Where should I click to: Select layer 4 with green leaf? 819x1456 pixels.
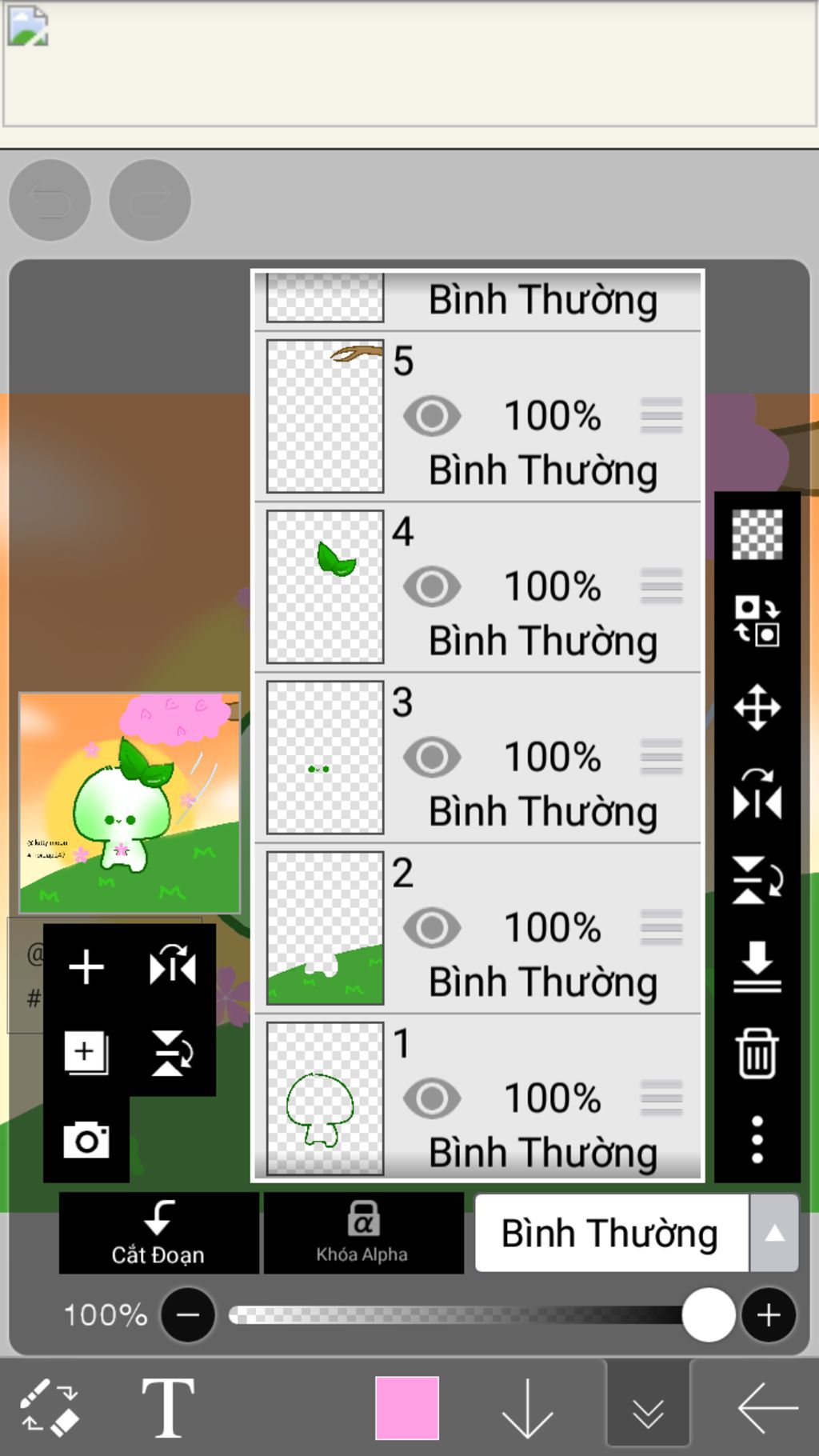coord(477,587)
